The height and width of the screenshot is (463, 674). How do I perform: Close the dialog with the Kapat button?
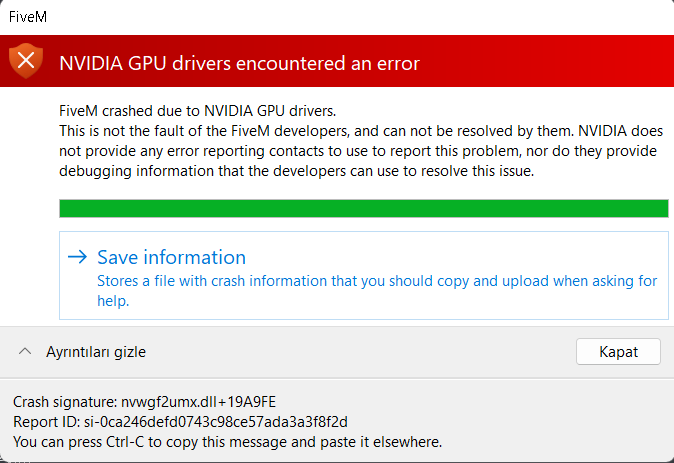(618, 352)
